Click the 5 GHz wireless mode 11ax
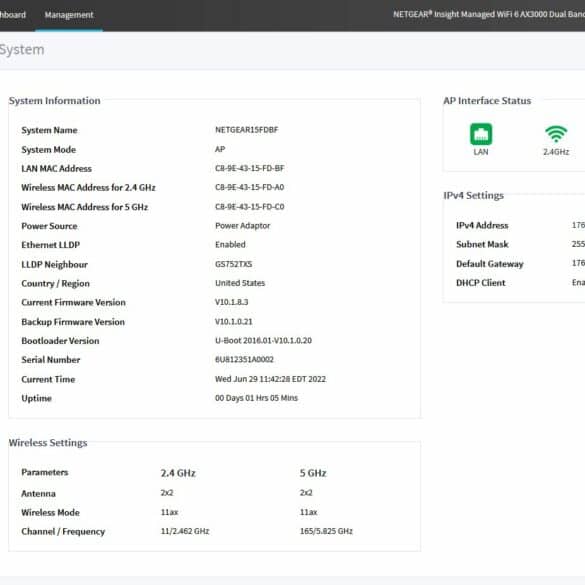Viewport: 585px width, 585px height. pos(309,512)
